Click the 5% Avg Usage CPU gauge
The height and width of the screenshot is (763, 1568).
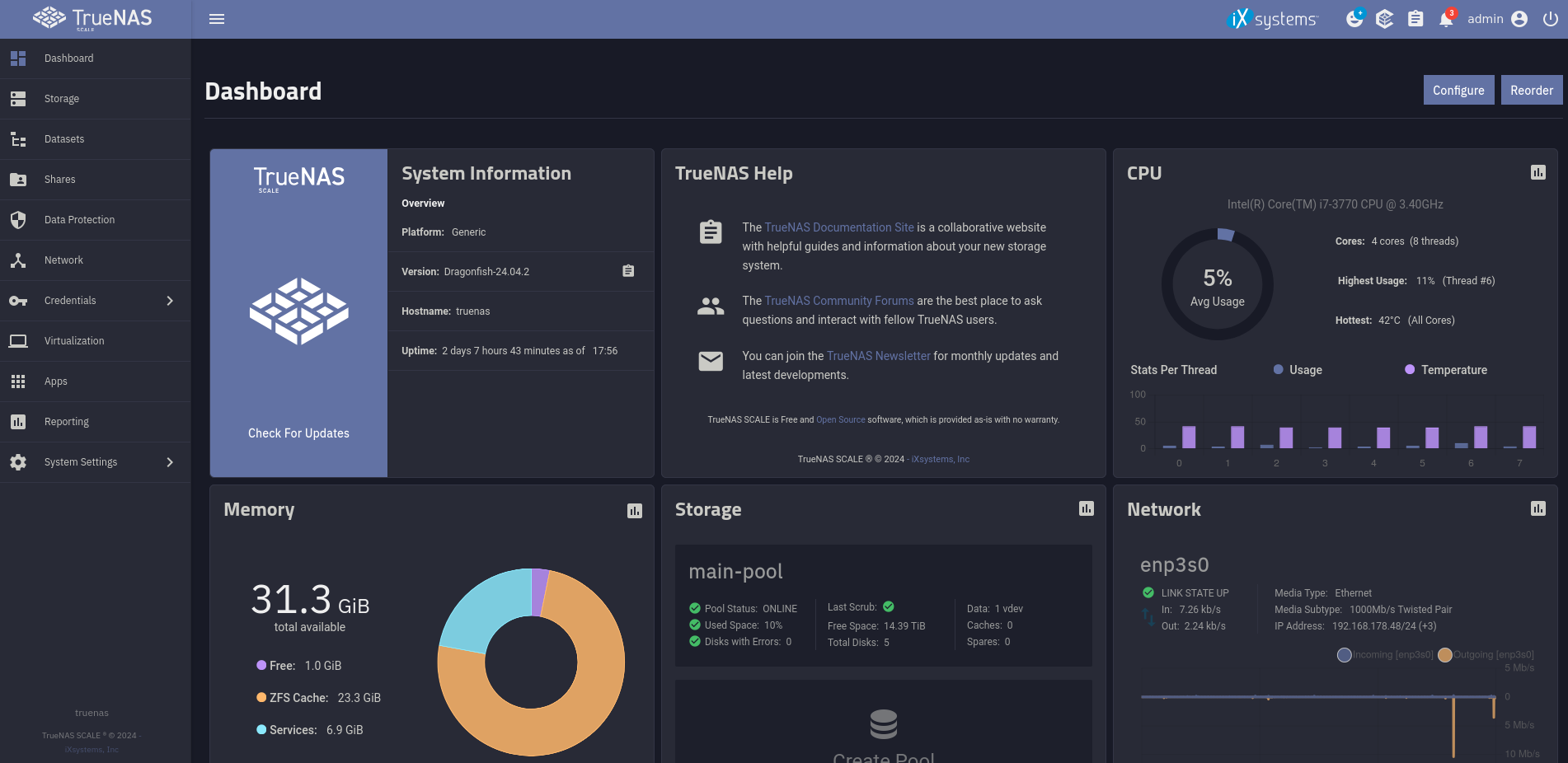[1218, 284]
